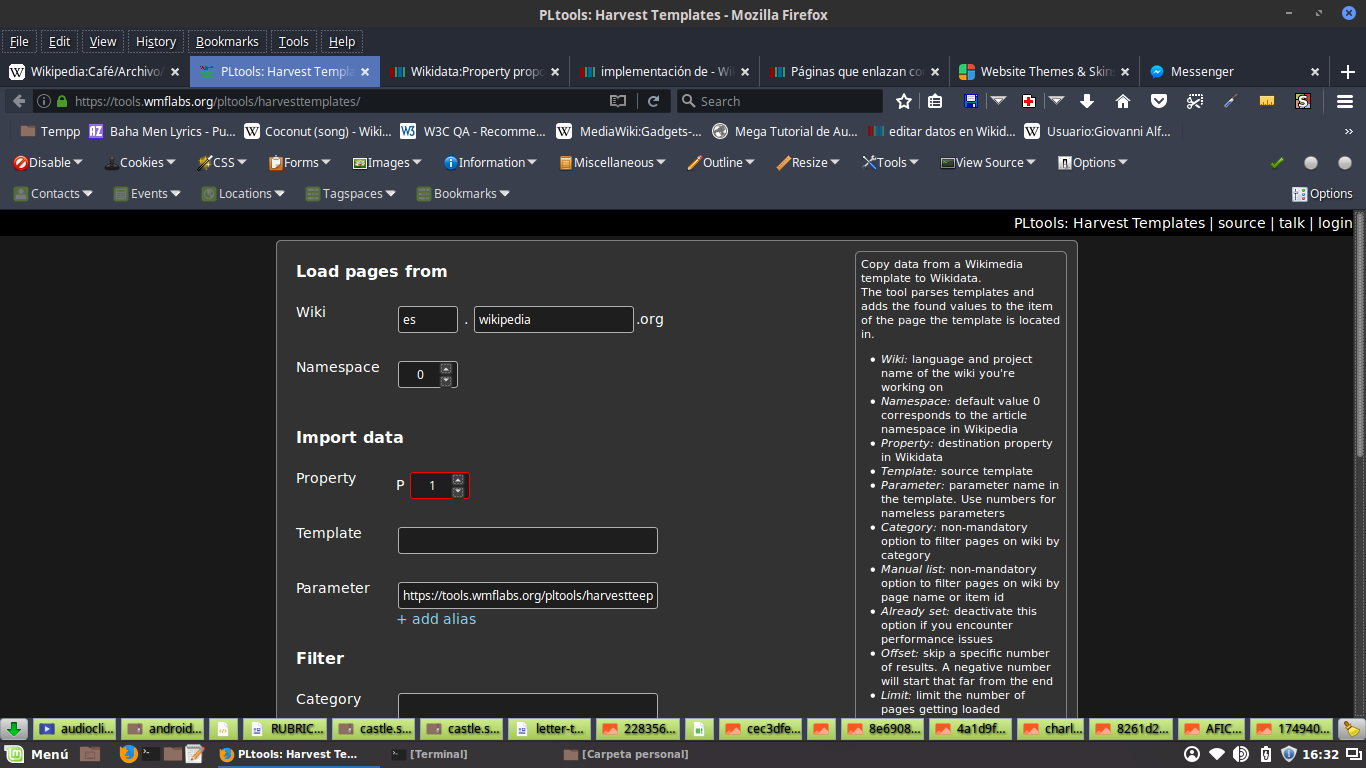Open a new browser tab
The width and height of the screenshot is (1366, 768).
[1348, 72]
